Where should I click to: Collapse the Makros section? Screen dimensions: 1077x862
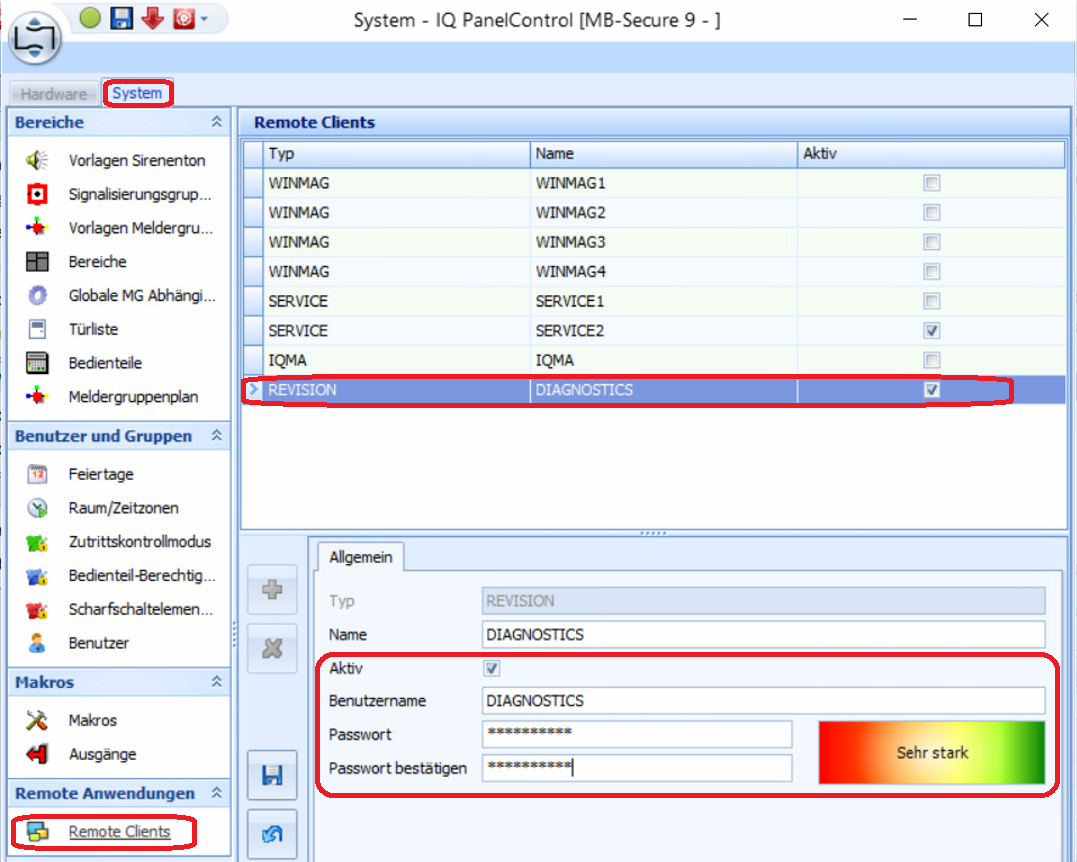(x=216, y=681)
